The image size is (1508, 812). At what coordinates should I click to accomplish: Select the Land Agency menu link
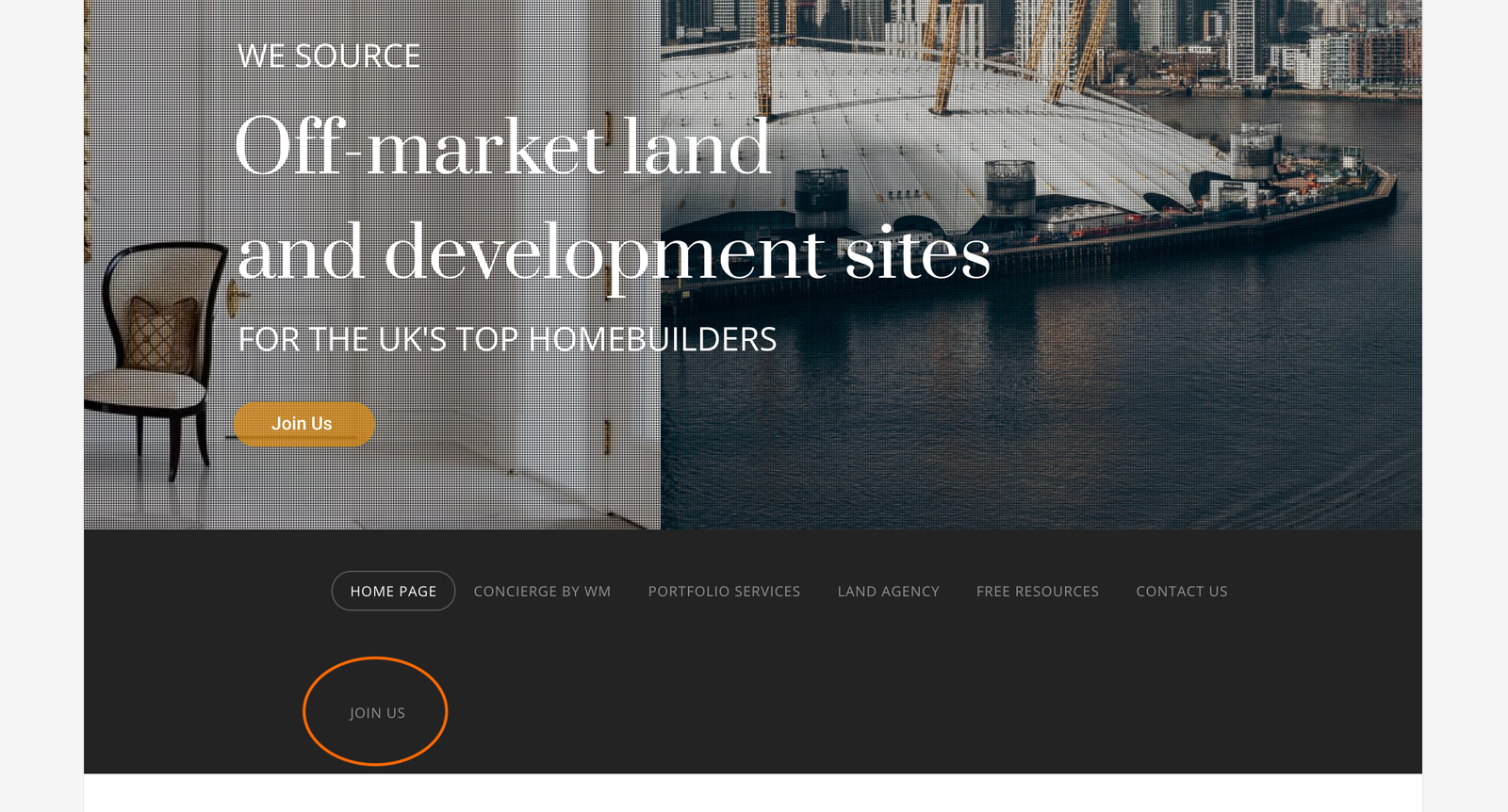click(x=888, y=592)
